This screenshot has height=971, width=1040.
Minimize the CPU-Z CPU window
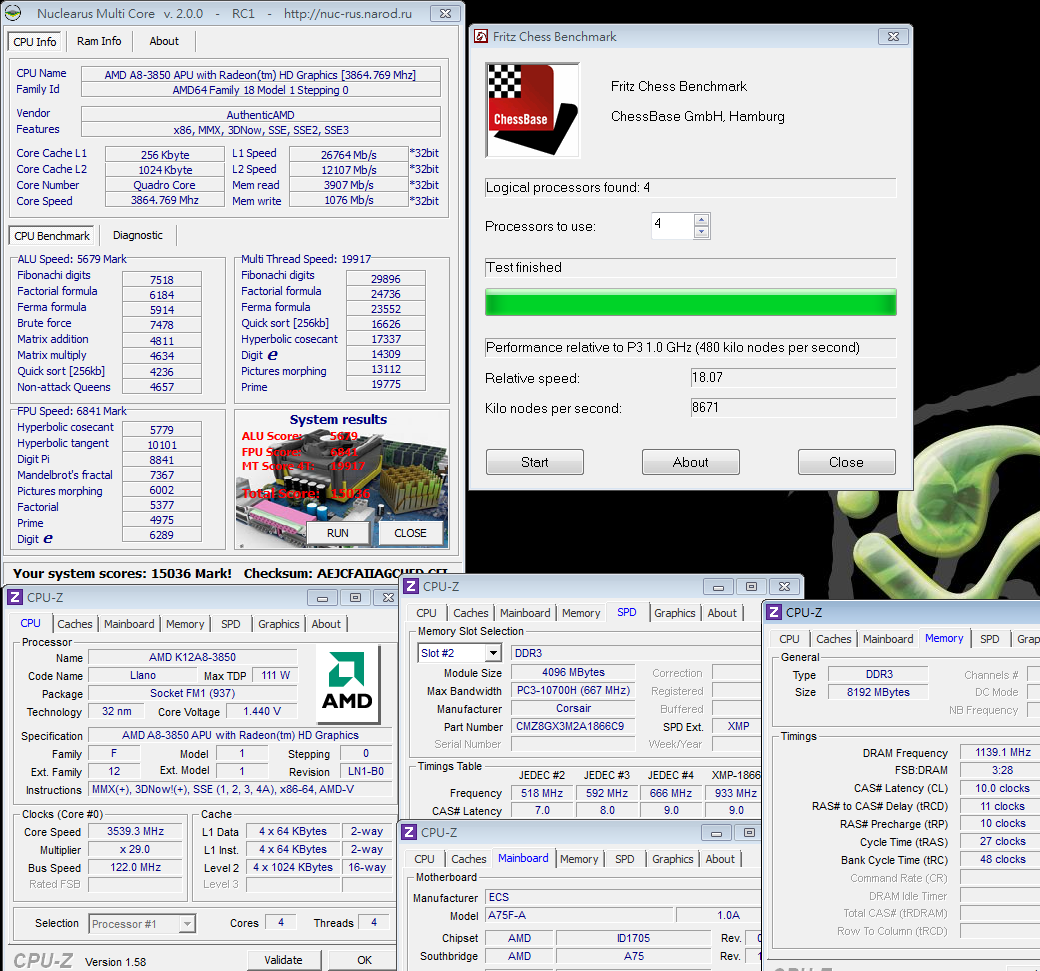[x=322, y=598]
